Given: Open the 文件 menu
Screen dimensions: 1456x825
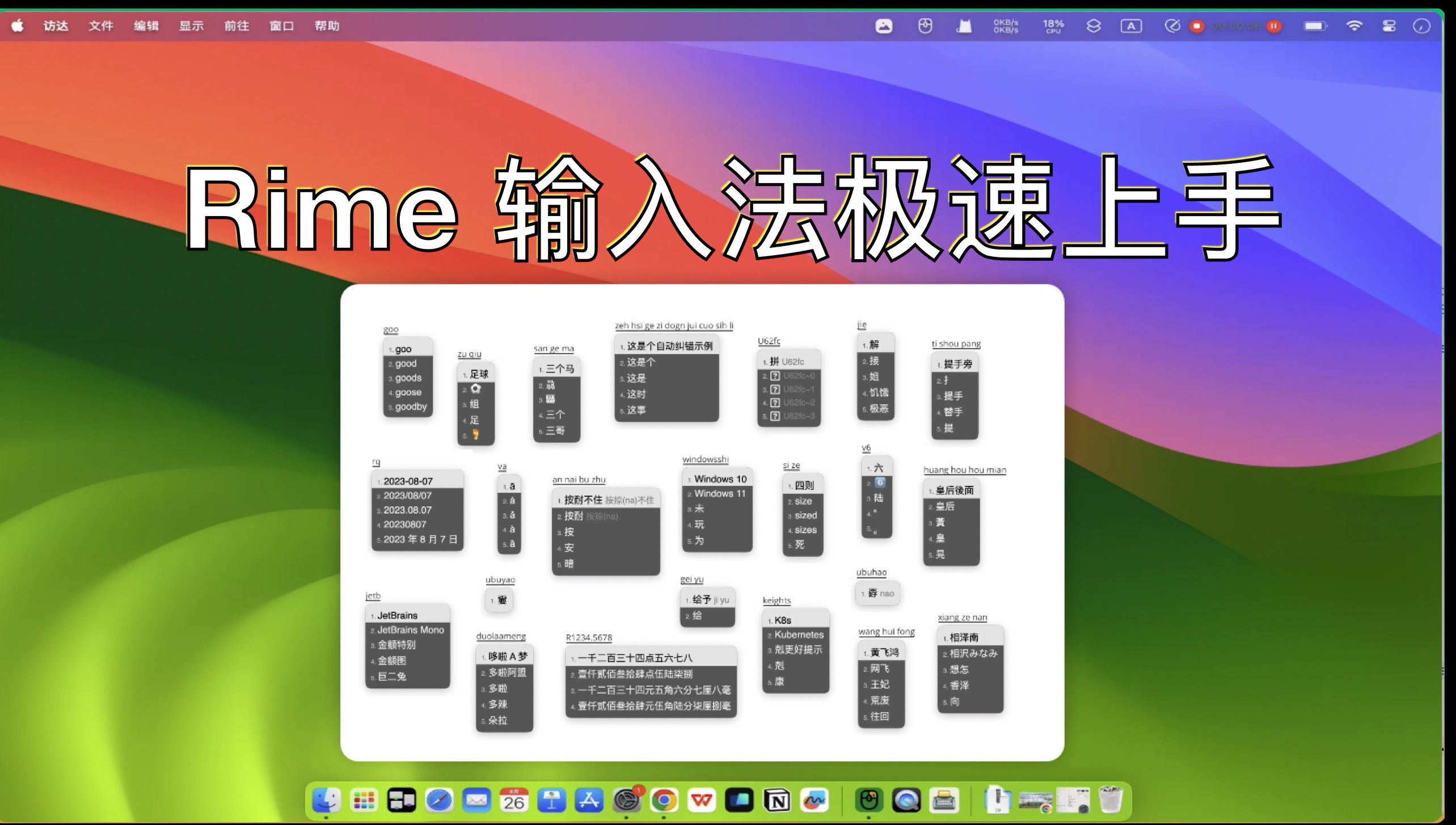Looking at the screenshot, I should [x=101, y=26].
